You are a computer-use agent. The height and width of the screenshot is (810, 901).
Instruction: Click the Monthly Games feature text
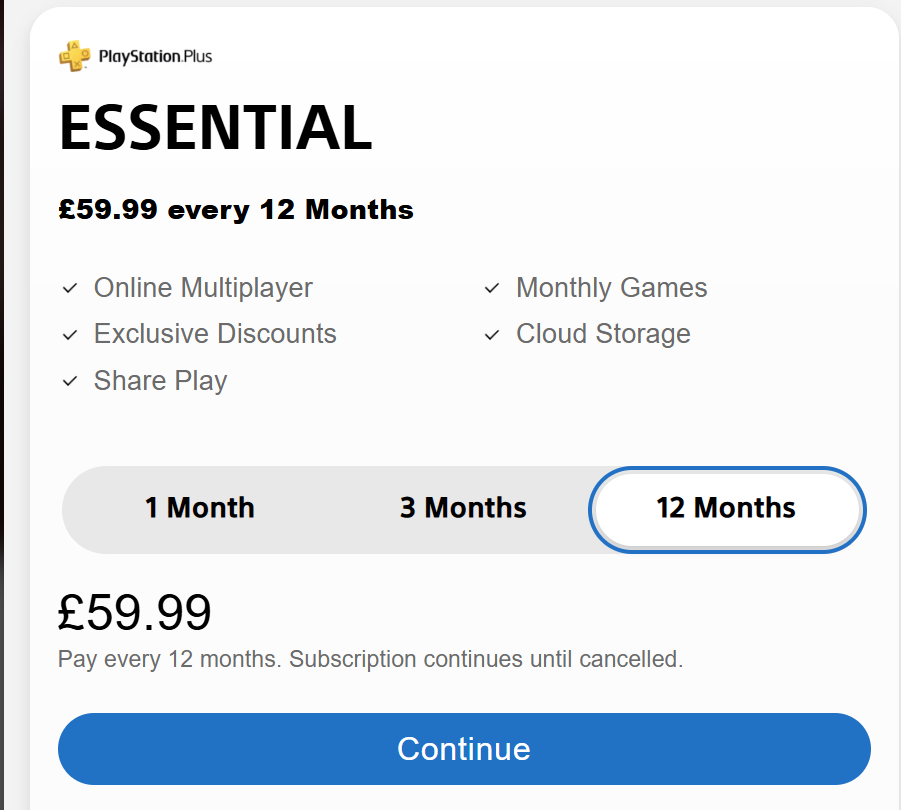point(612,288)
